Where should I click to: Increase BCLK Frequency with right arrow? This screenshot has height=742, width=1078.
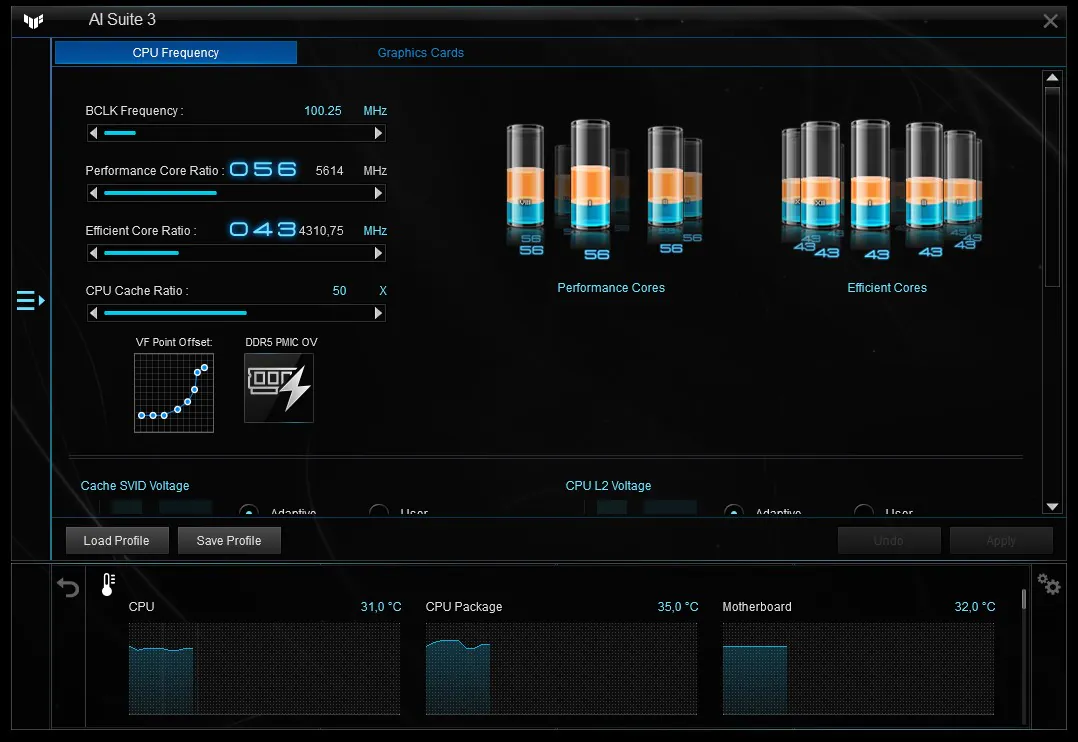tap(378, 133)
